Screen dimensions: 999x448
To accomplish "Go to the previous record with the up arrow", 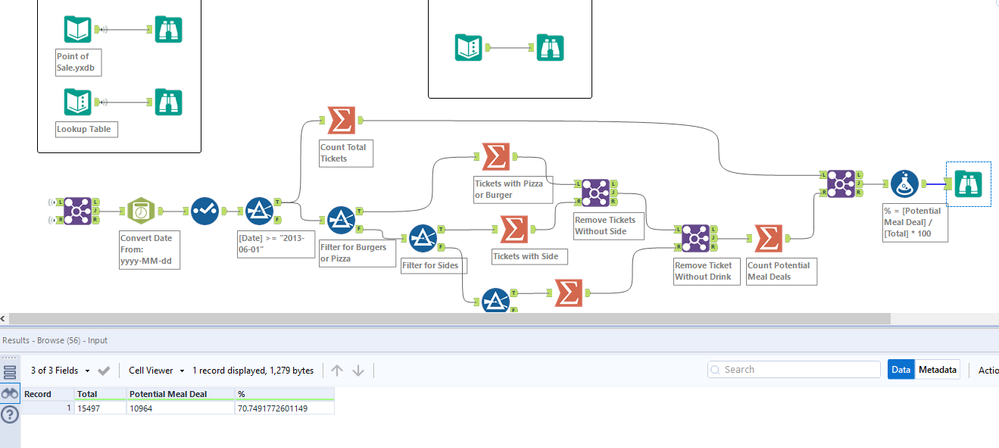I will coord(337,370).
